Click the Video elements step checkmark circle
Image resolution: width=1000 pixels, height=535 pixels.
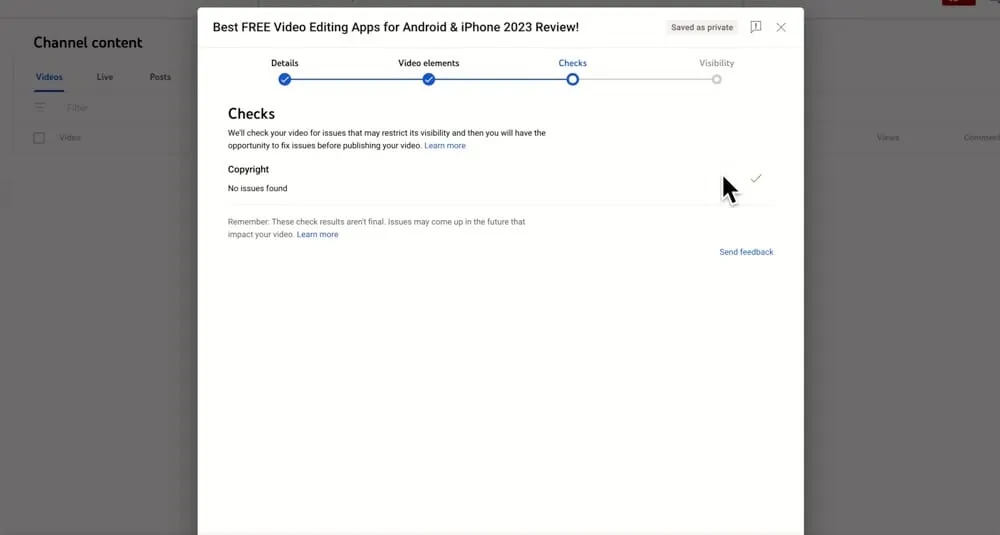[x=429, y=79]
